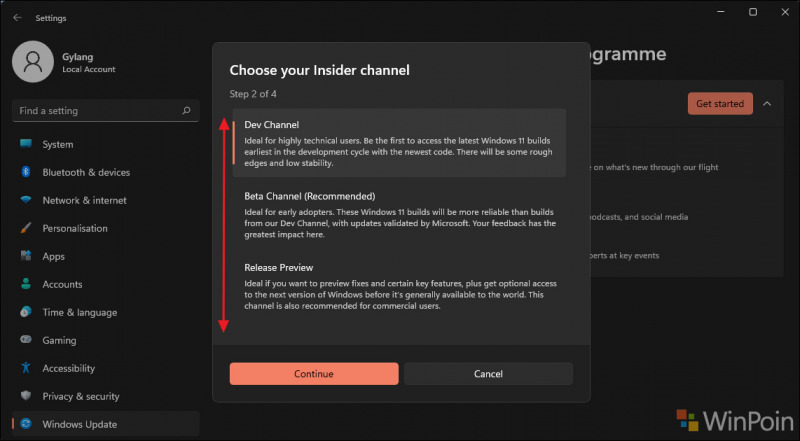Select Windows Update in sidebar
The height and width of the screenshot is (441, 800).
coord(106,424)
